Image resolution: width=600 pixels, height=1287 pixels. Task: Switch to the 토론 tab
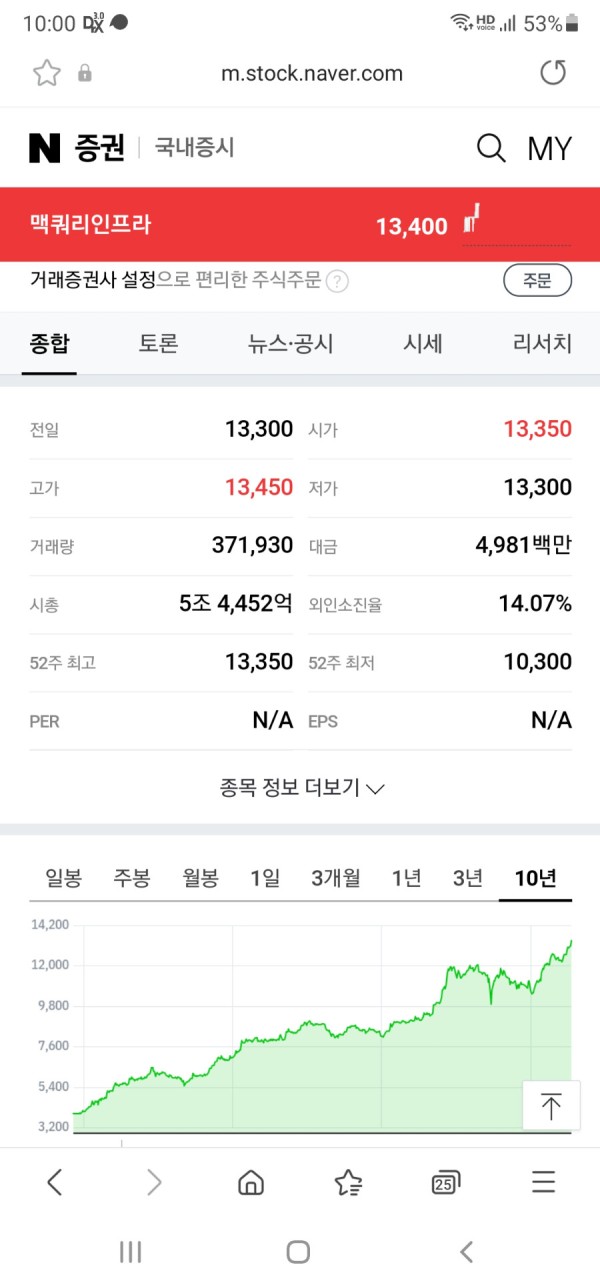tap(158, 344)
